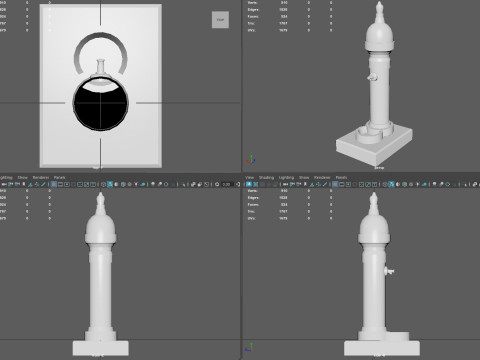Open the Shading menu in lower-right panel
This screenshot has width=480, height=360.
coord(266,177)
